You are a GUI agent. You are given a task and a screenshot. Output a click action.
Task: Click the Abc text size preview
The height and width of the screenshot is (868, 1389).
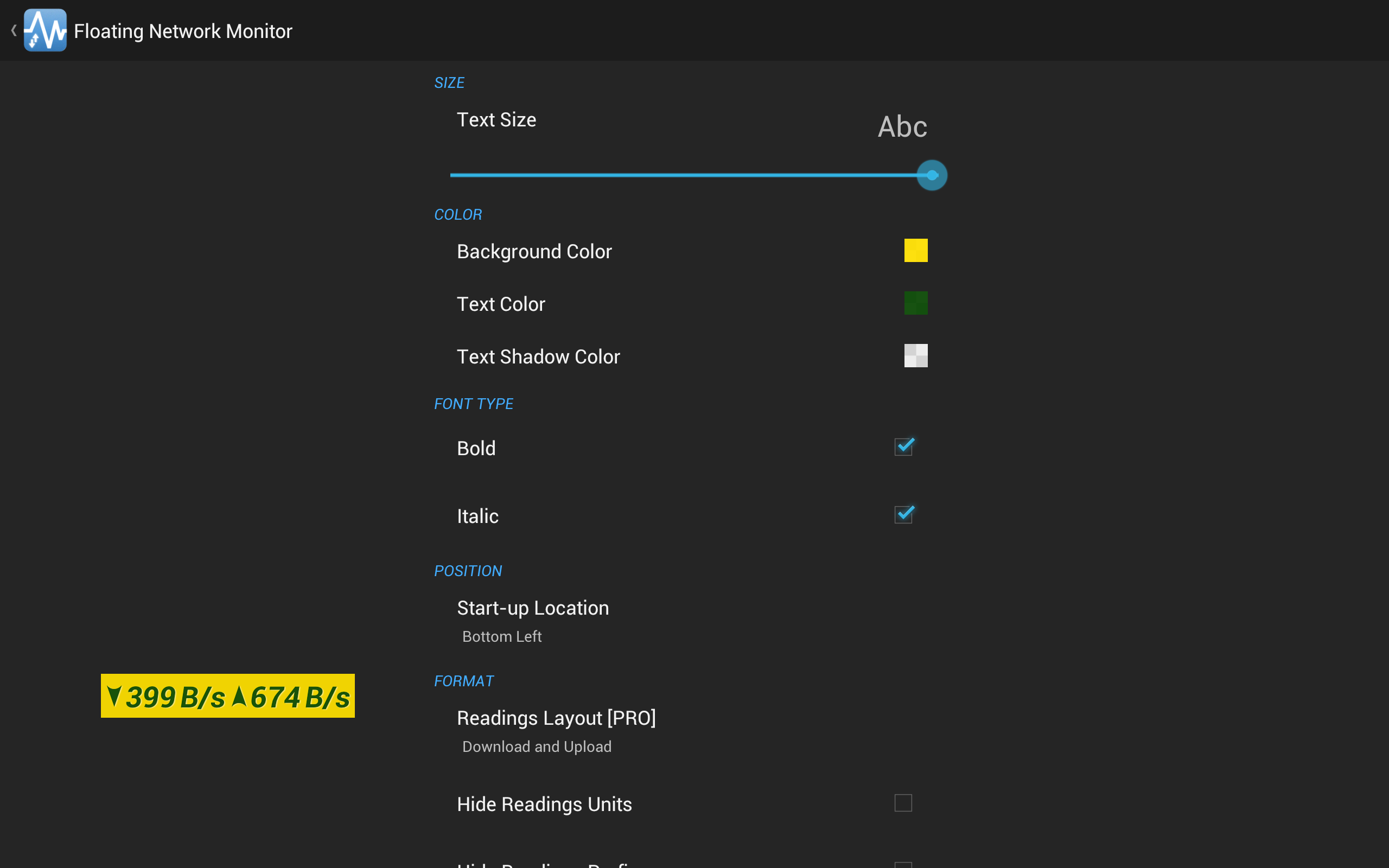point(902,127)
